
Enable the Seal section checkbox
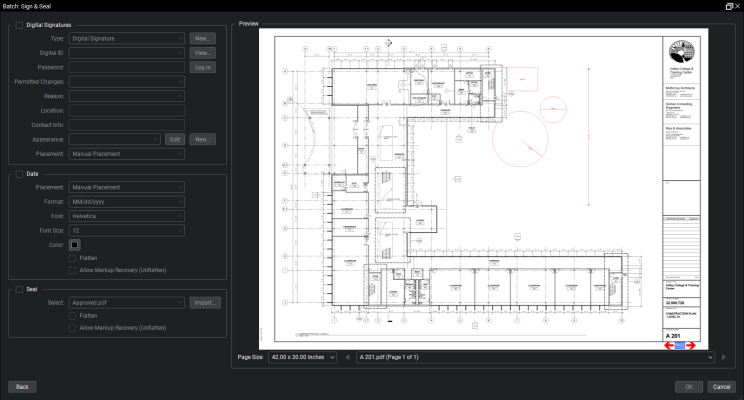[x=19, y=289]
